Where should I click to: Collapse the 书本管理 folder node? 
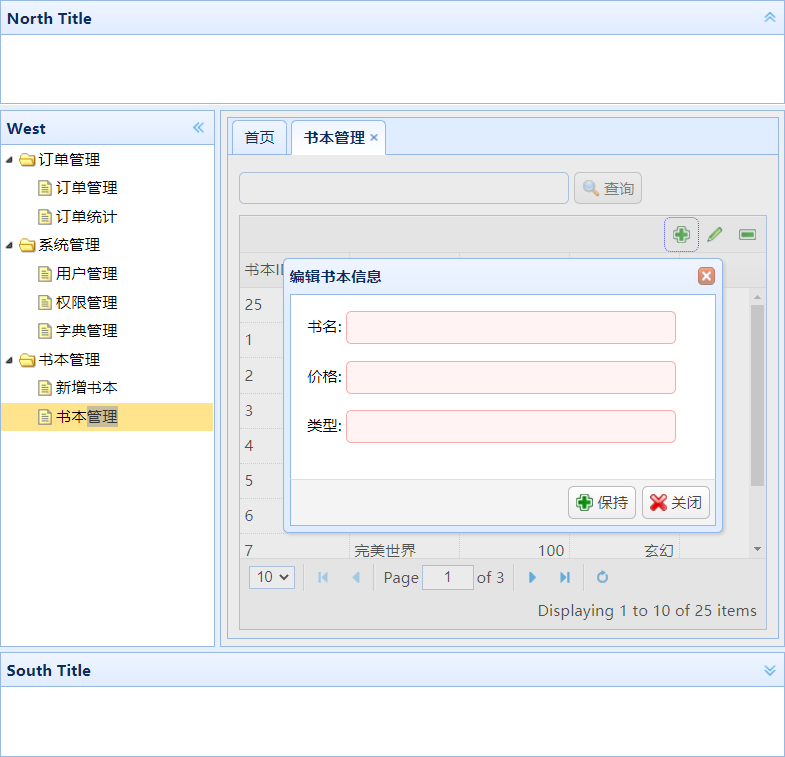pos(10,360)
